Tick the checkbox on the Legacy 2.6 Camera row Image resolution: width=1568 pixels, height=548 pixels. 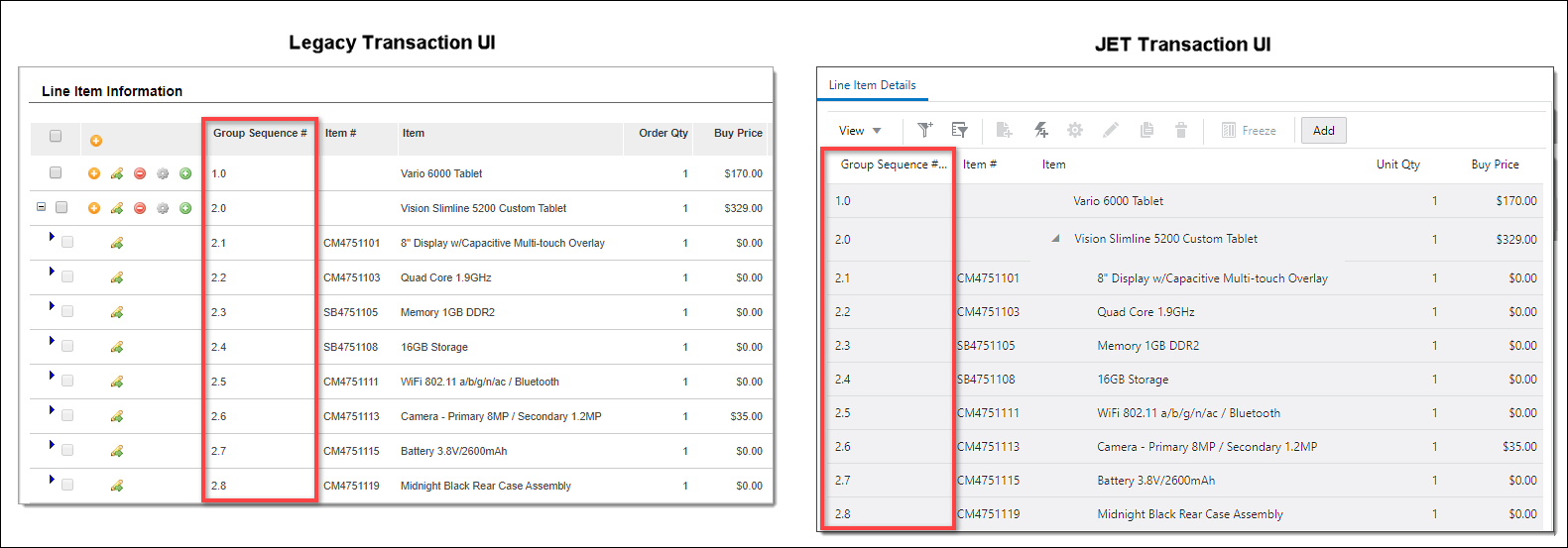[67, 415]
